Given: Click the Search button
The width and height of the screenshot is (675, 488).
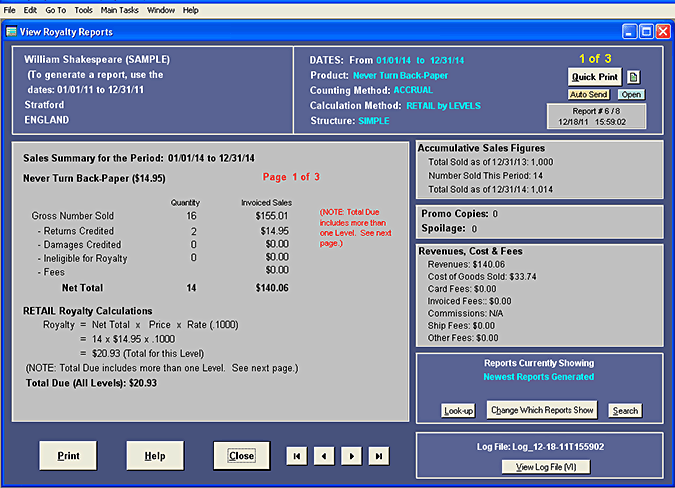Looking at the screenshot, I should coord(625,411).
